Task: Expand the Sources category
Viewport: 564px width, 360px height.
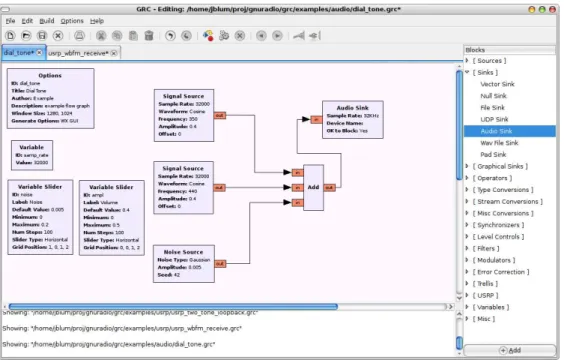Action: 467,60
